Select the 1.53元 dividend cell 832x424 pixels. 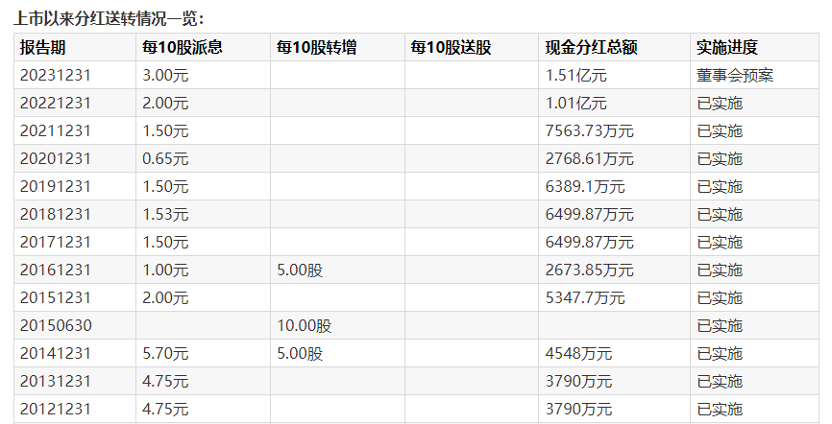(x=165, y=214)
